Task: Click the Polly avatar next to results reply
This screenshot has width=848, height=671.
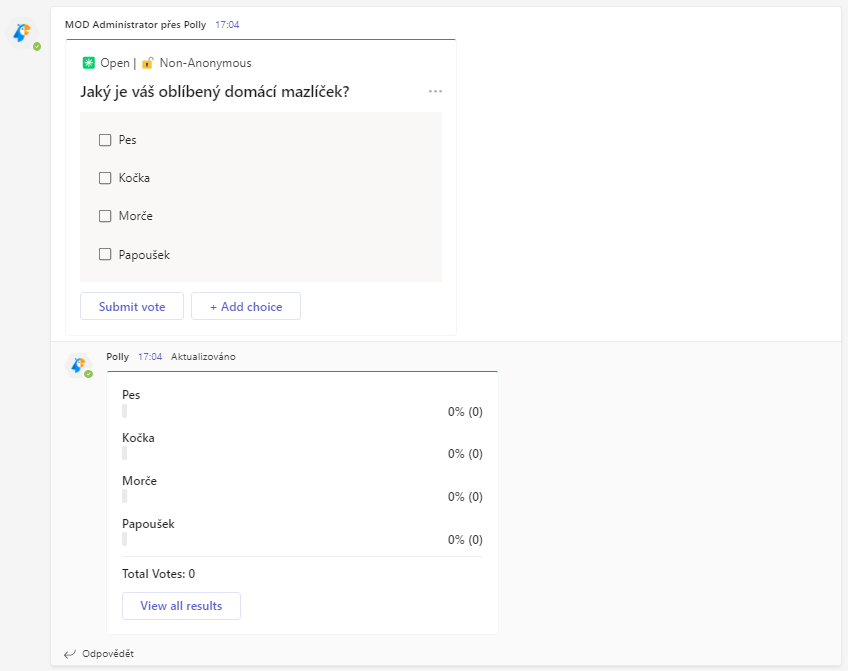Action: tap(78, 365)
